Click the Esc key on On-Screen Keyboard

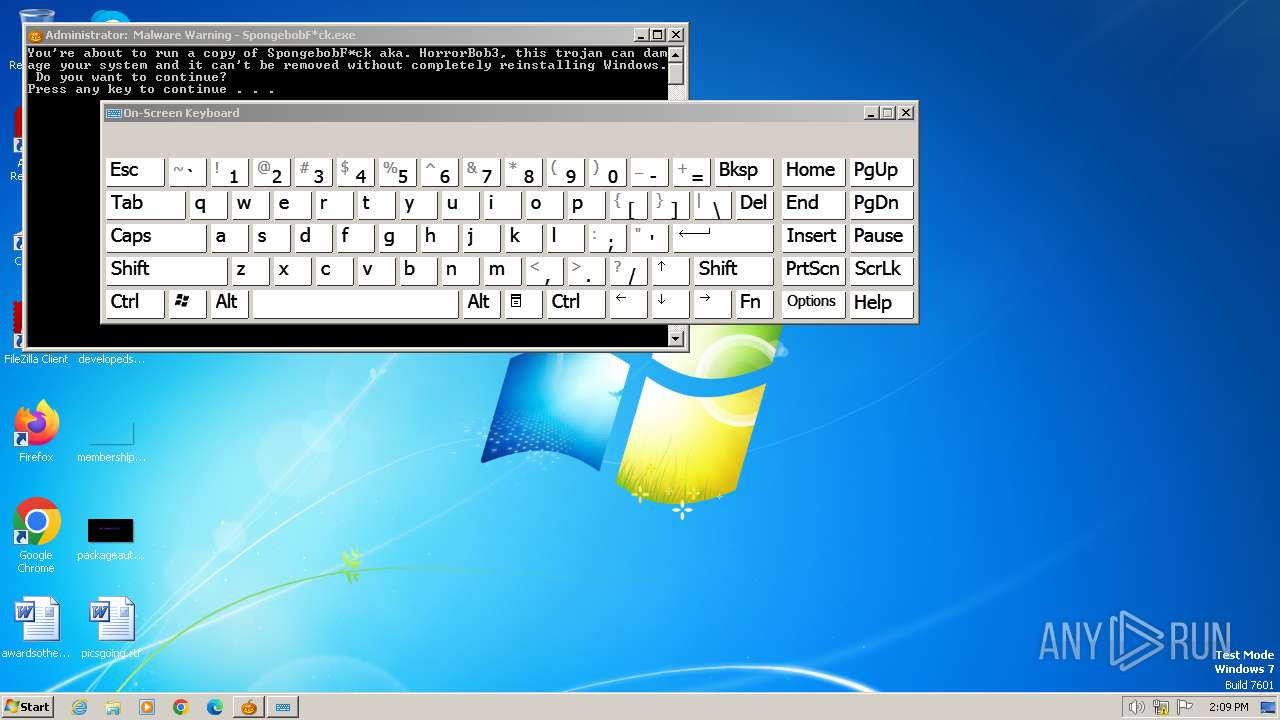(x=135, y=171)
